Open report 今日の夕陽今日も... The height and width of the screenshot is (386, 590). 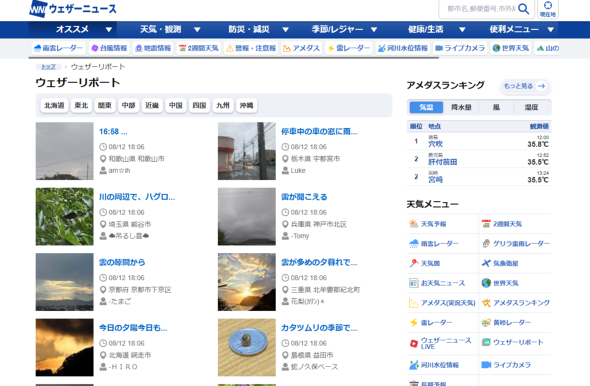(x=133, y=328)
